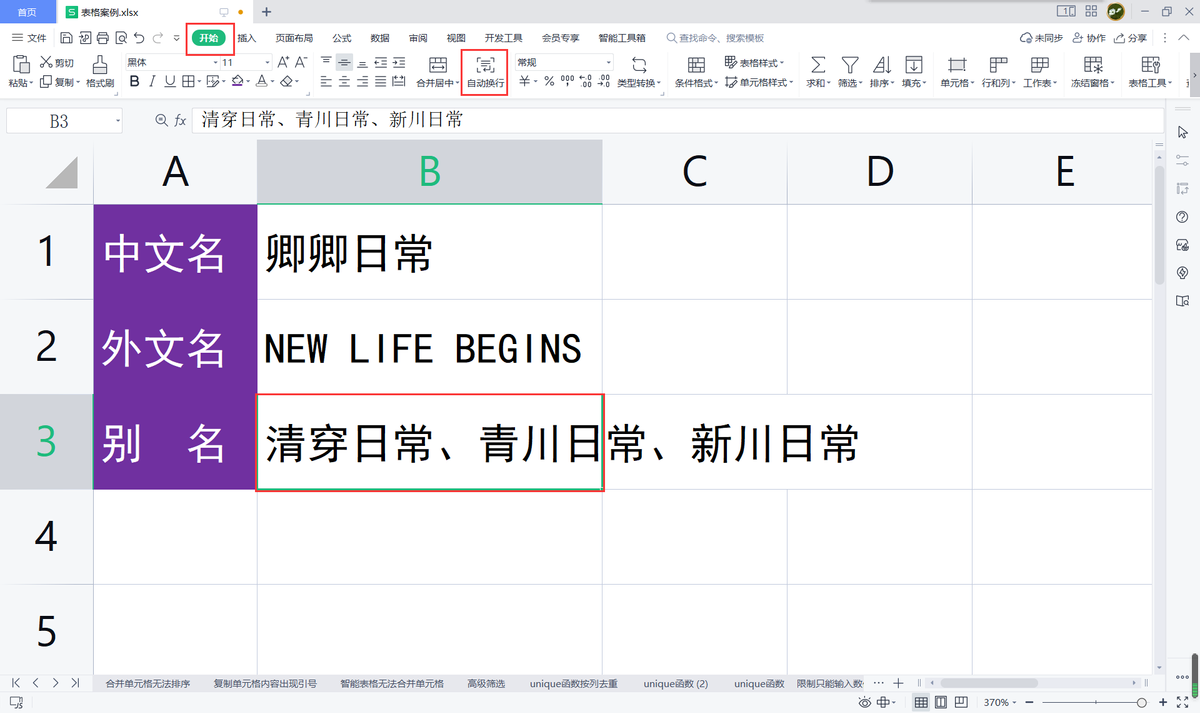Toggle Italic formatting
This screenshot has height=713, width=1200.
153,81
